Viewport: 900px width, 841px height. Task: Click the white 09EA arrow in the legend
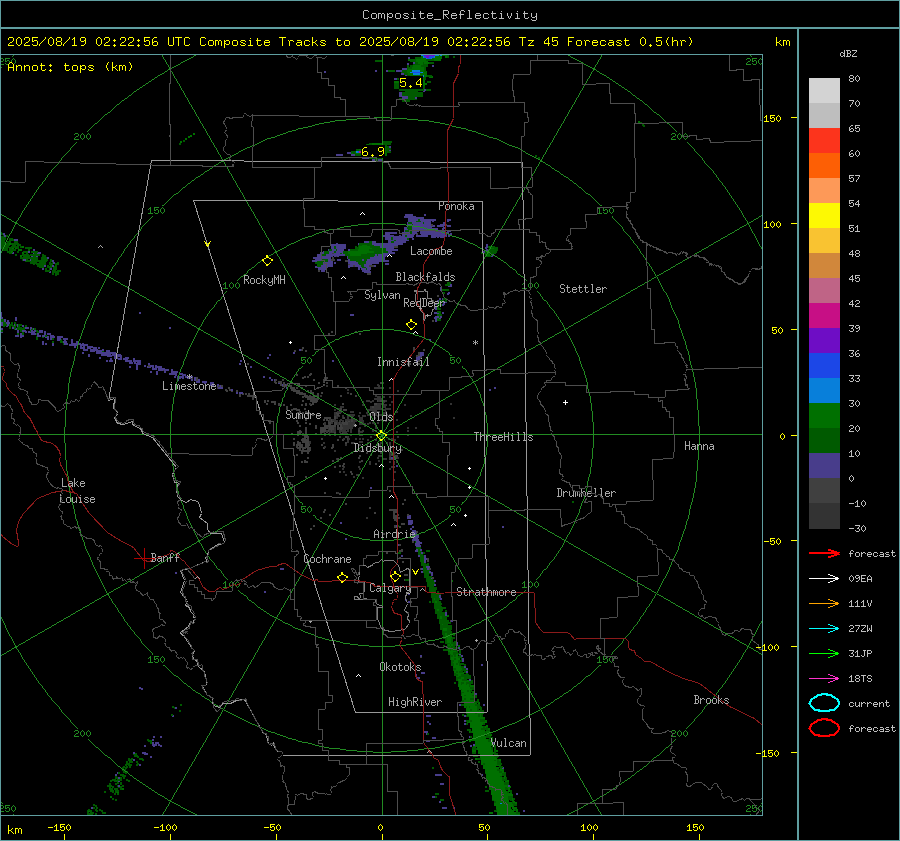(824, 579)
